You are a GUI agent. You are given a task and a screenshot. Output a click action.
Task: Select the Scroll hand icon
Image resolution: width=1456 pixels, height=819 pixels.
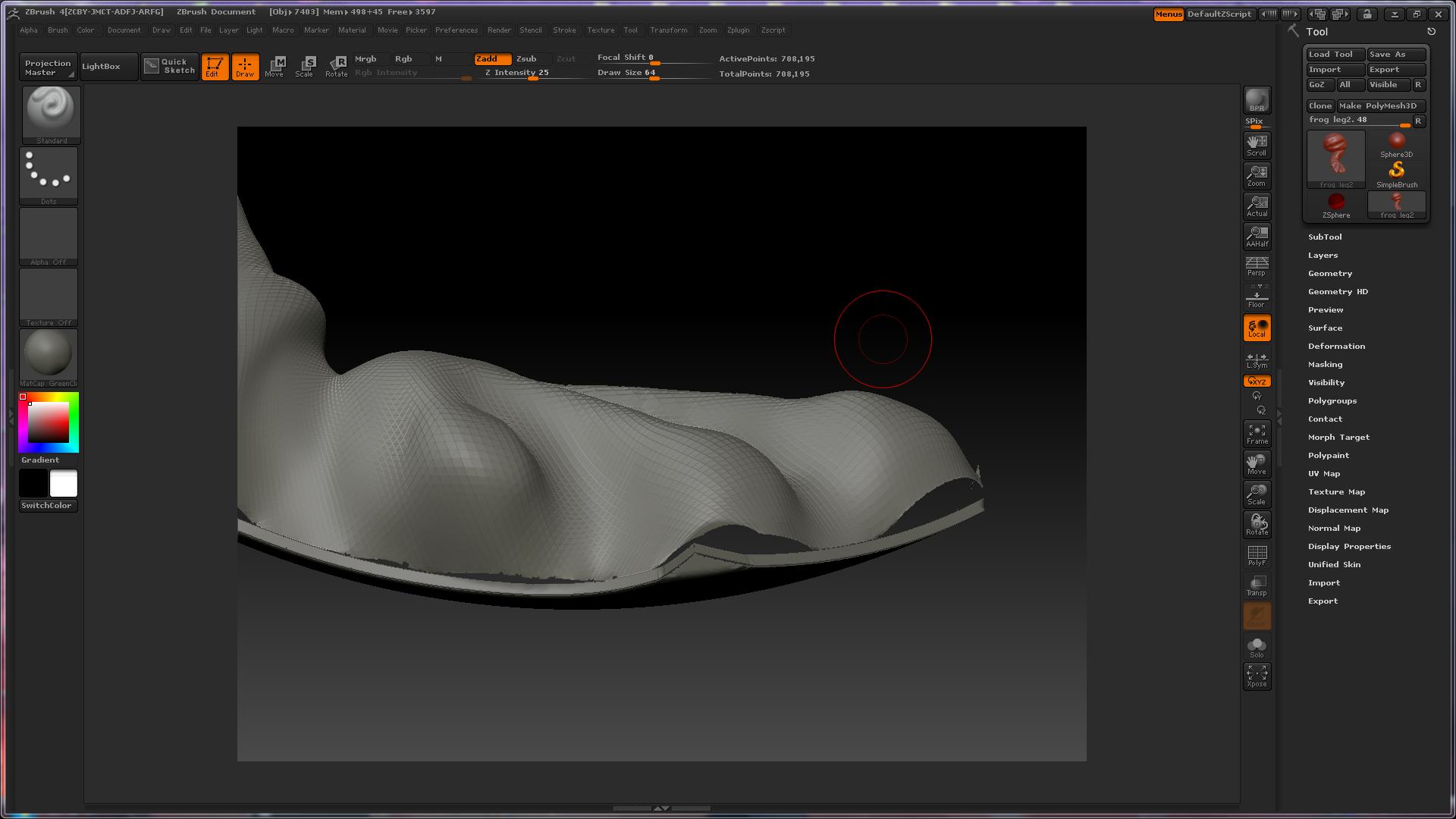coord(1257,145)
